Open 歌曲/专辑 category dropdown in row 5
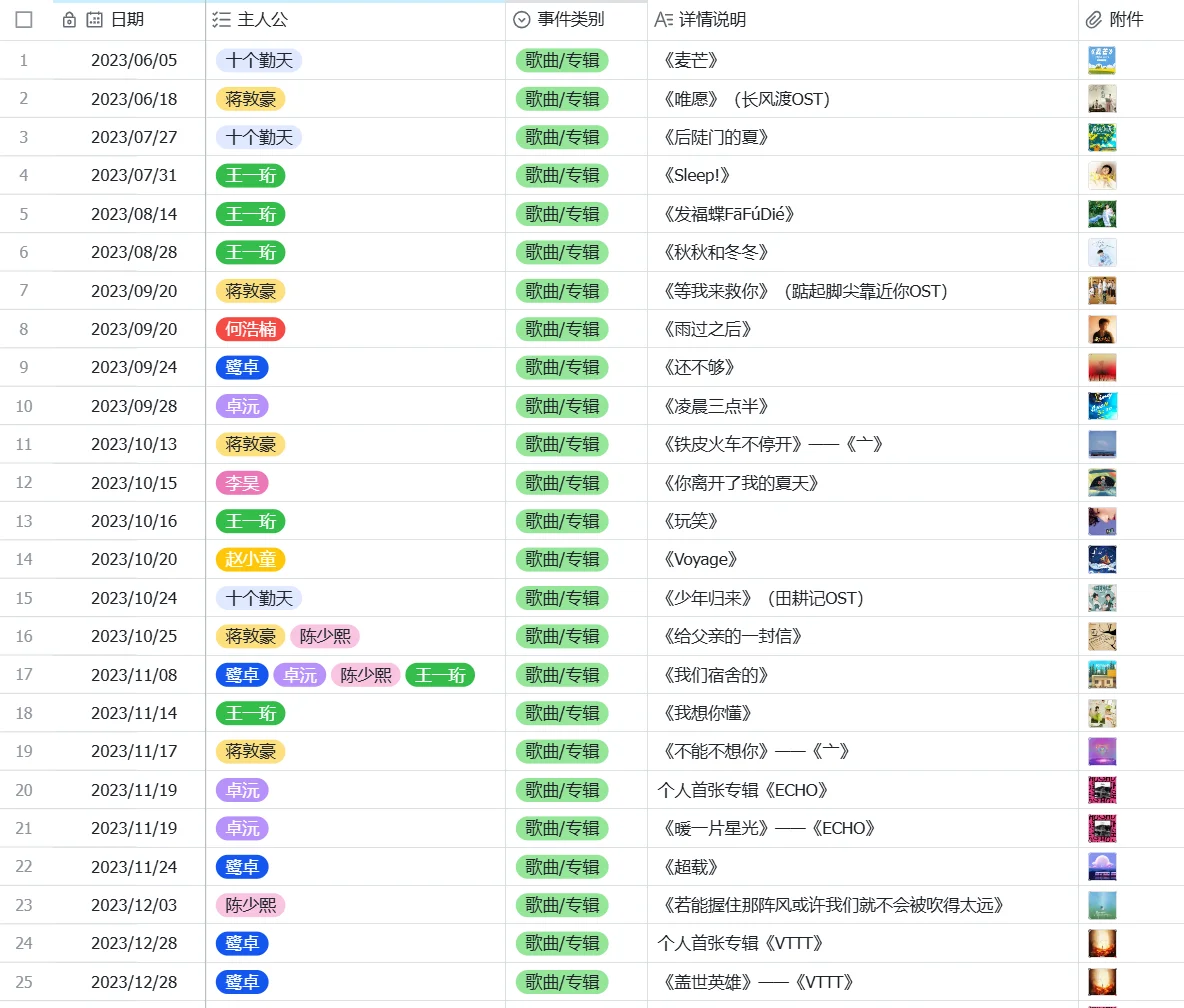The image size is (1184, 1008). pyautogui.click(x=562, y=214)
